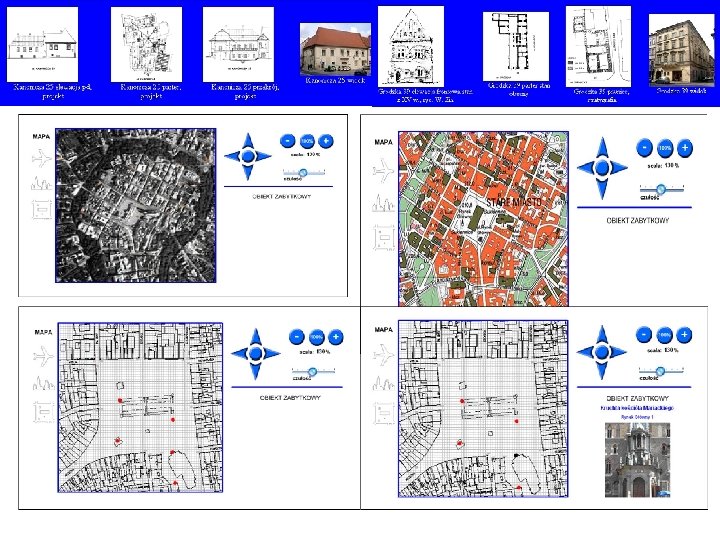Select fortress plan icon beside Stare Miasto map

point(384,237)
